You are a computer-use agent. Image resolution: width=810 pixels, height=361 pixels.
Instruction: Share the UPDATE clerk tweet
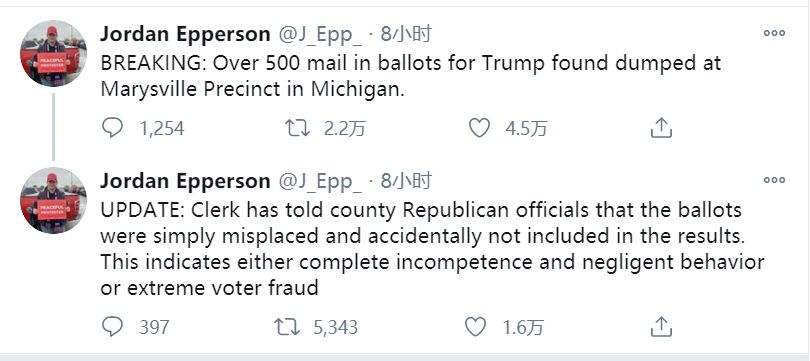[661, 326]
